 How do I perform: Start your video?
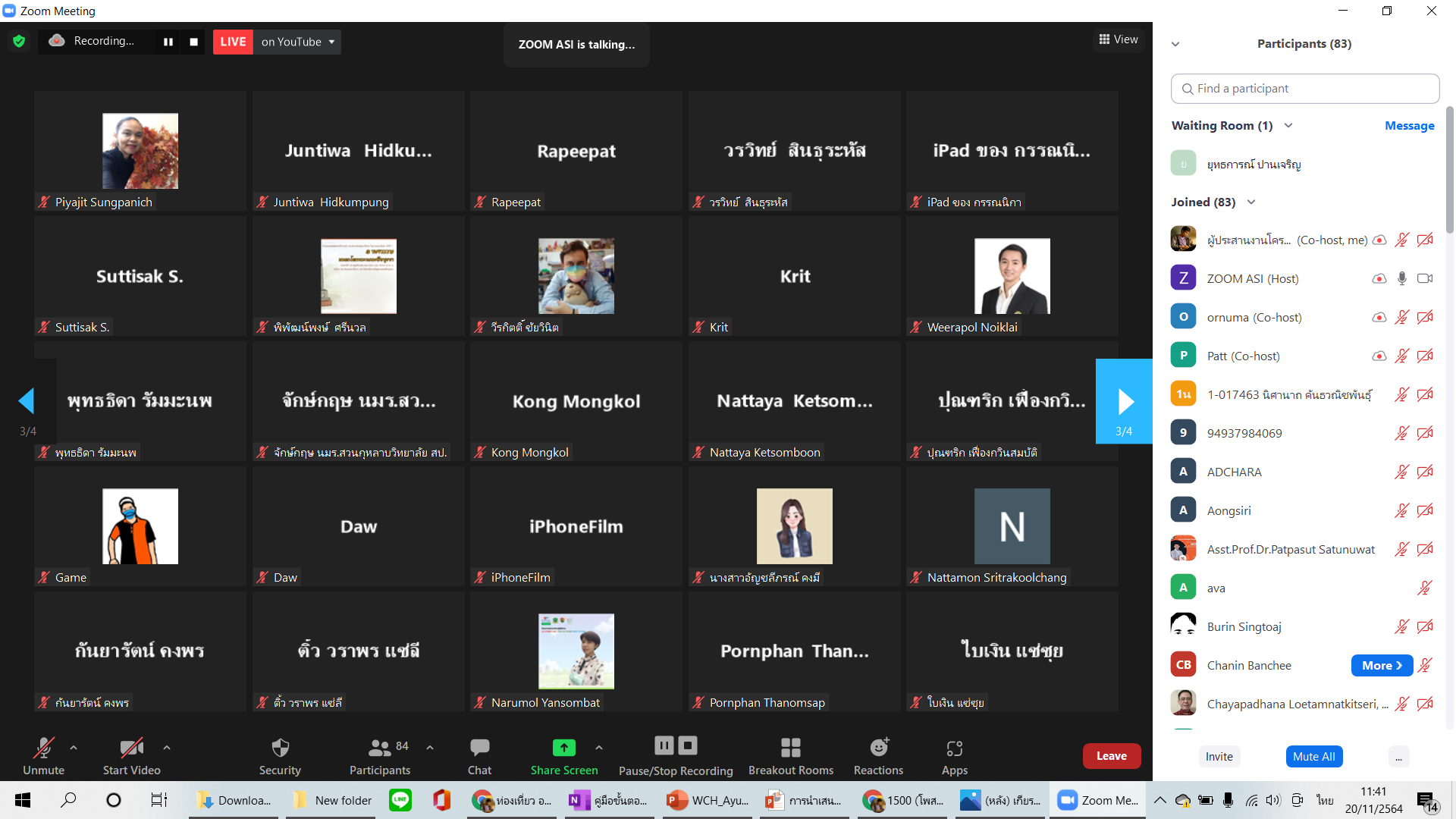click(x=132, y=756)
